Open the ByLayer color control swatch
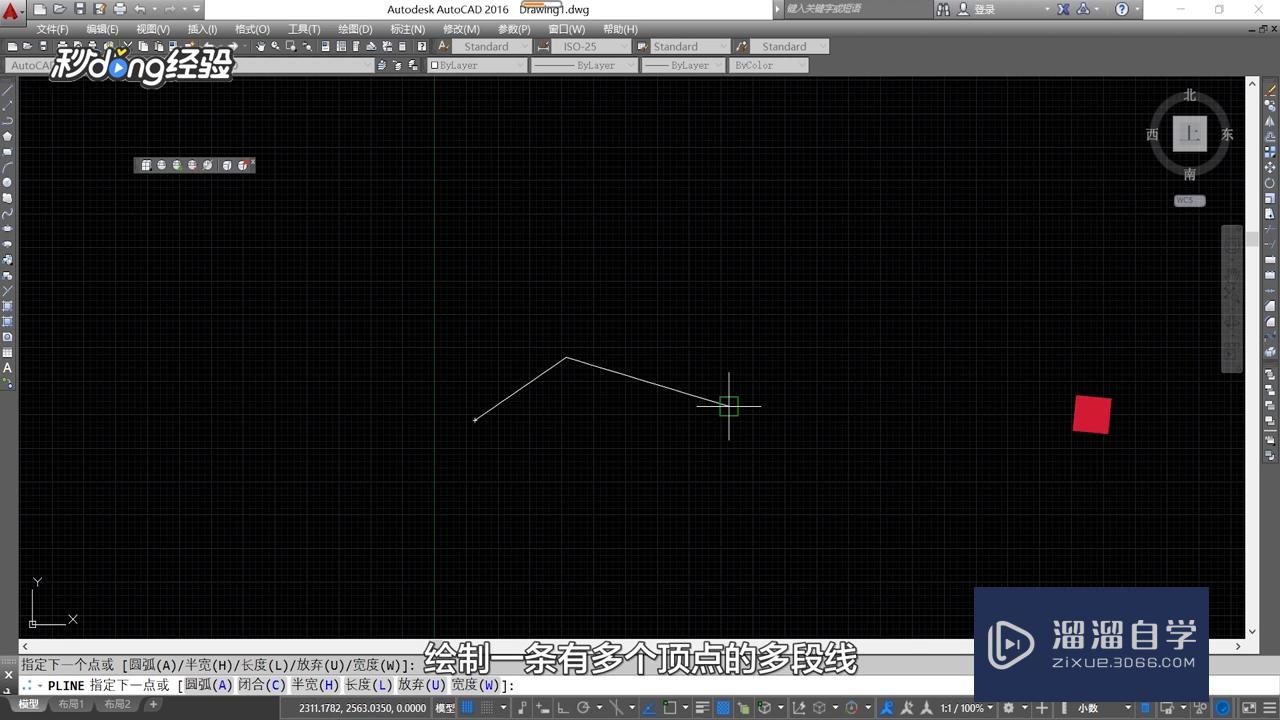1280x720 pixels. [477, 65]
